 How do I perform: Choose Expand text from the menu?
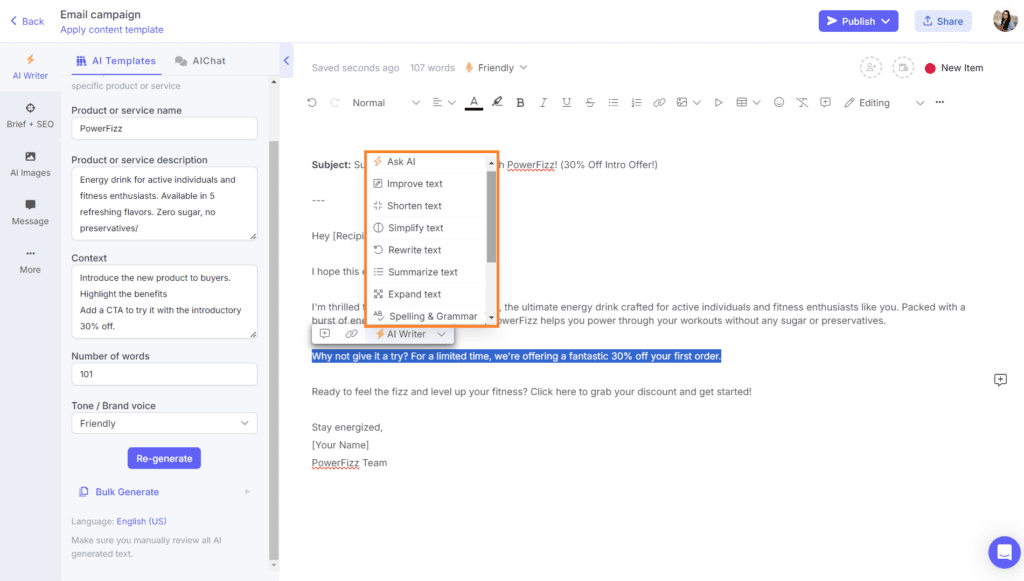tap(427, 294)
